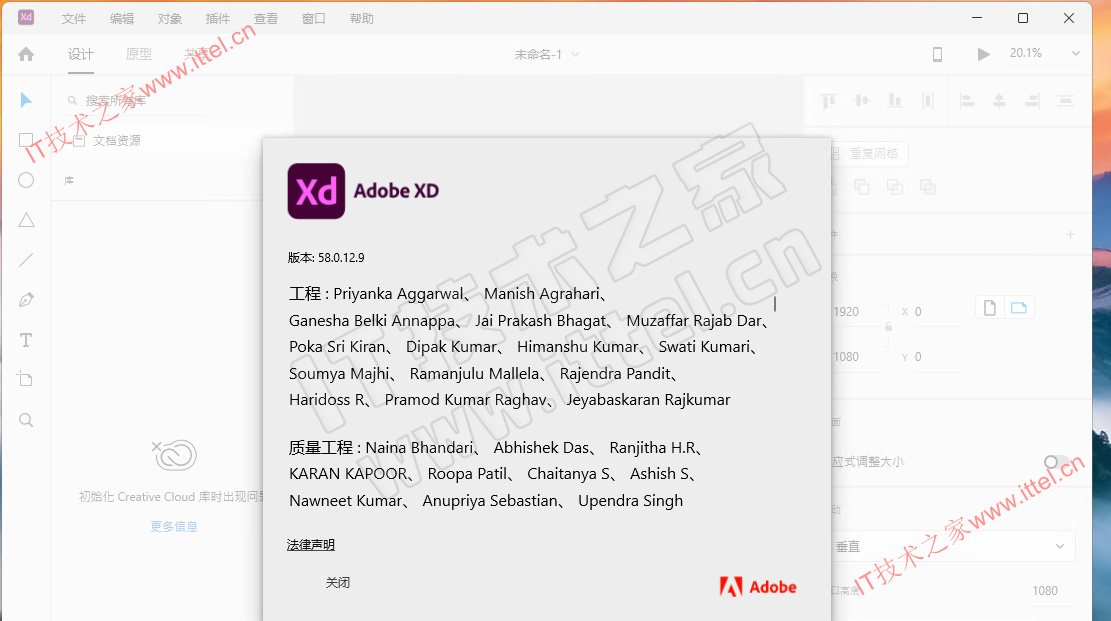Start the desktop preview play button
1111x621 pixels.
[x=983, y=55]
